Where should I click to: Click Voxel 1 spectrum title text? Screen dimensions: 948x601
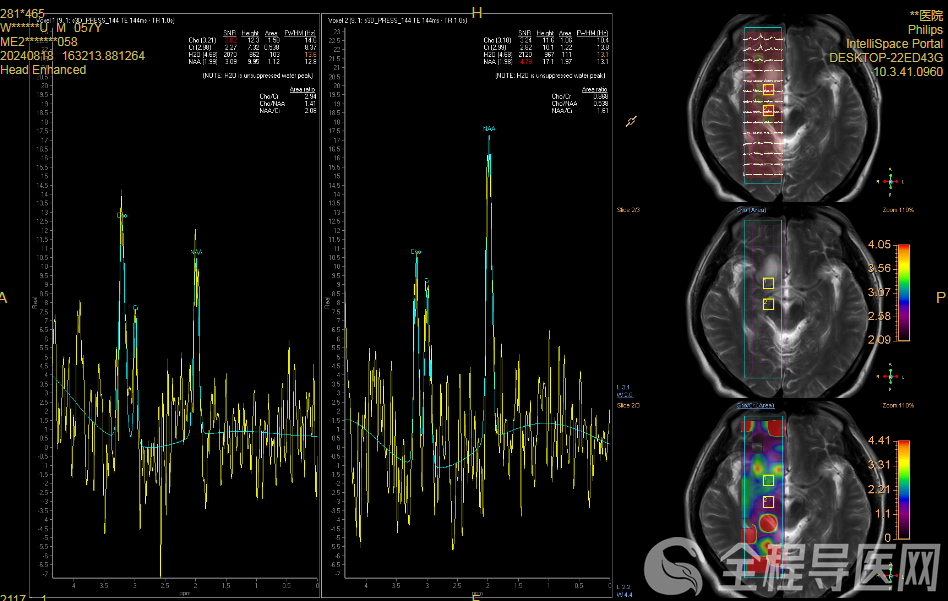[x=105, y=20]
